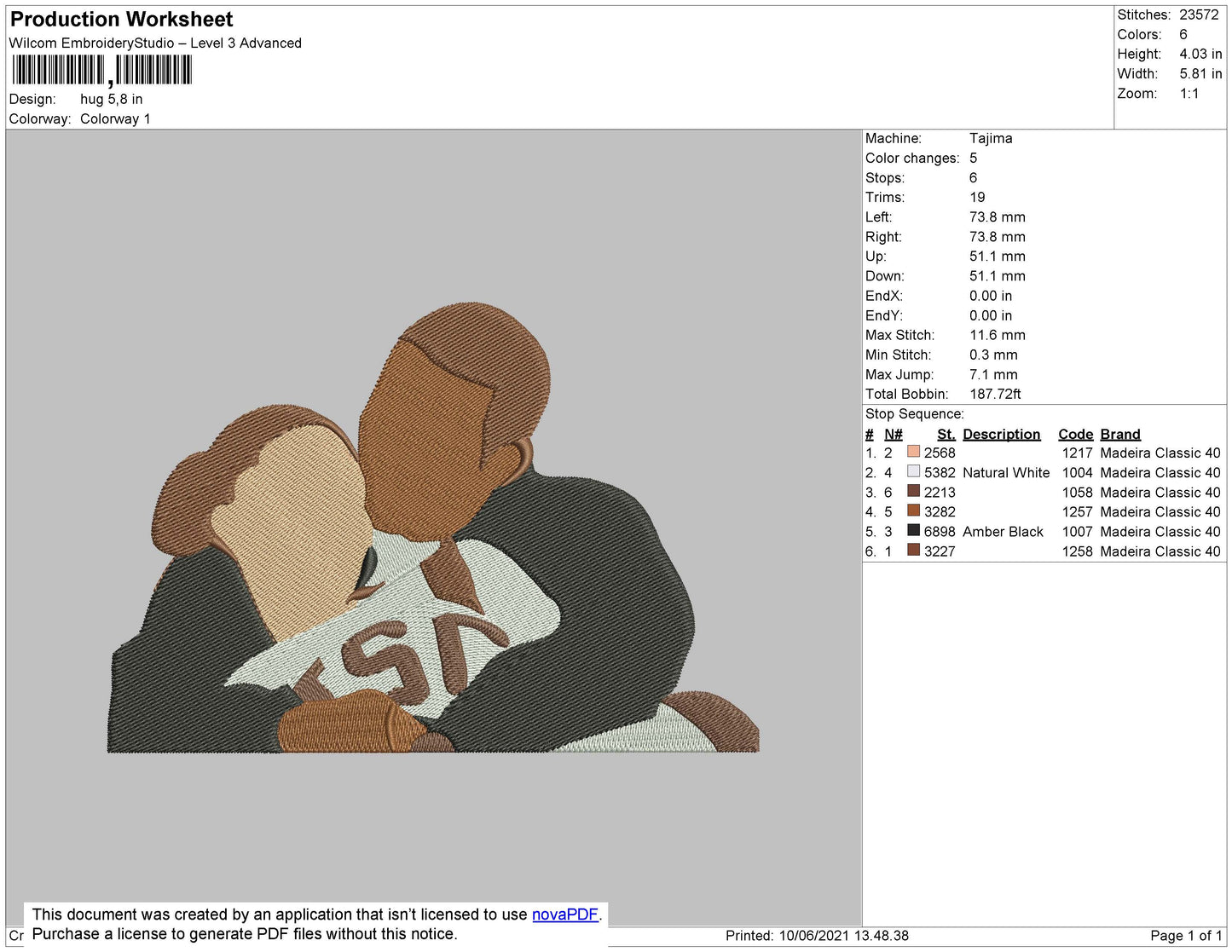Select the min stitch value '0.3 mm'
This screenshot has width=1232, height=952.
pyautogui.click(x=993, y=355)
